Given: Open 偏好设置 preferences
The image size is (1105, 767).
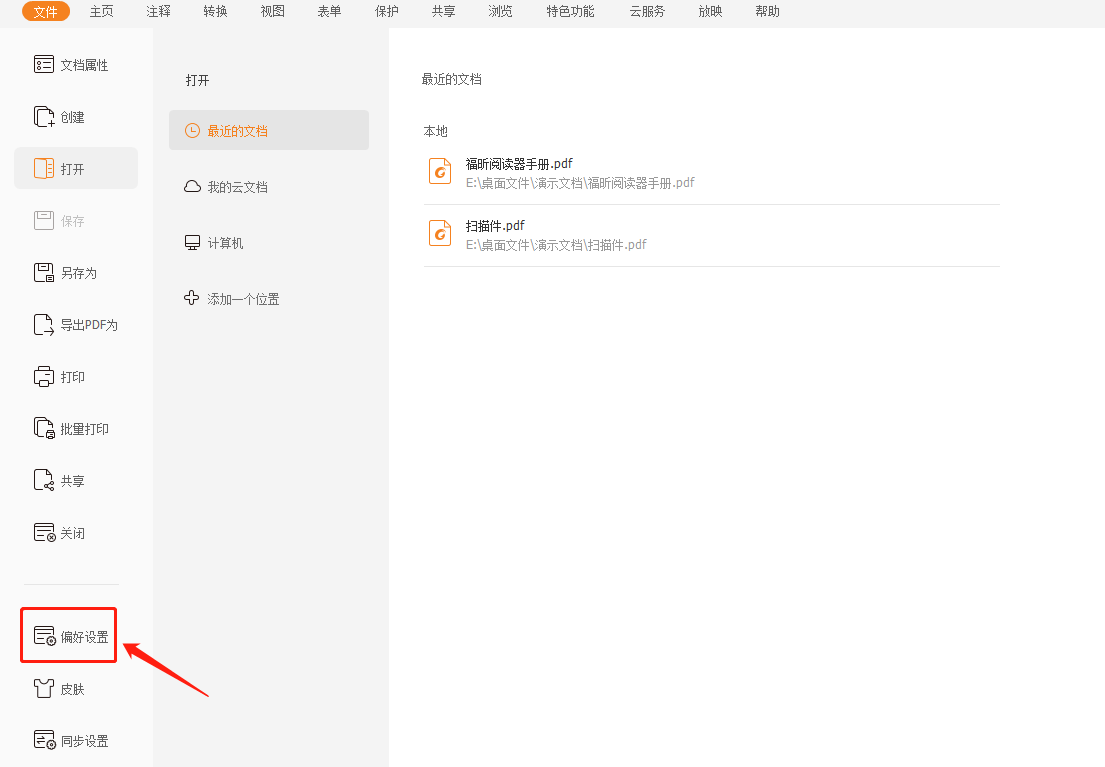Looking at the screenshot, I should pos(70,637).
